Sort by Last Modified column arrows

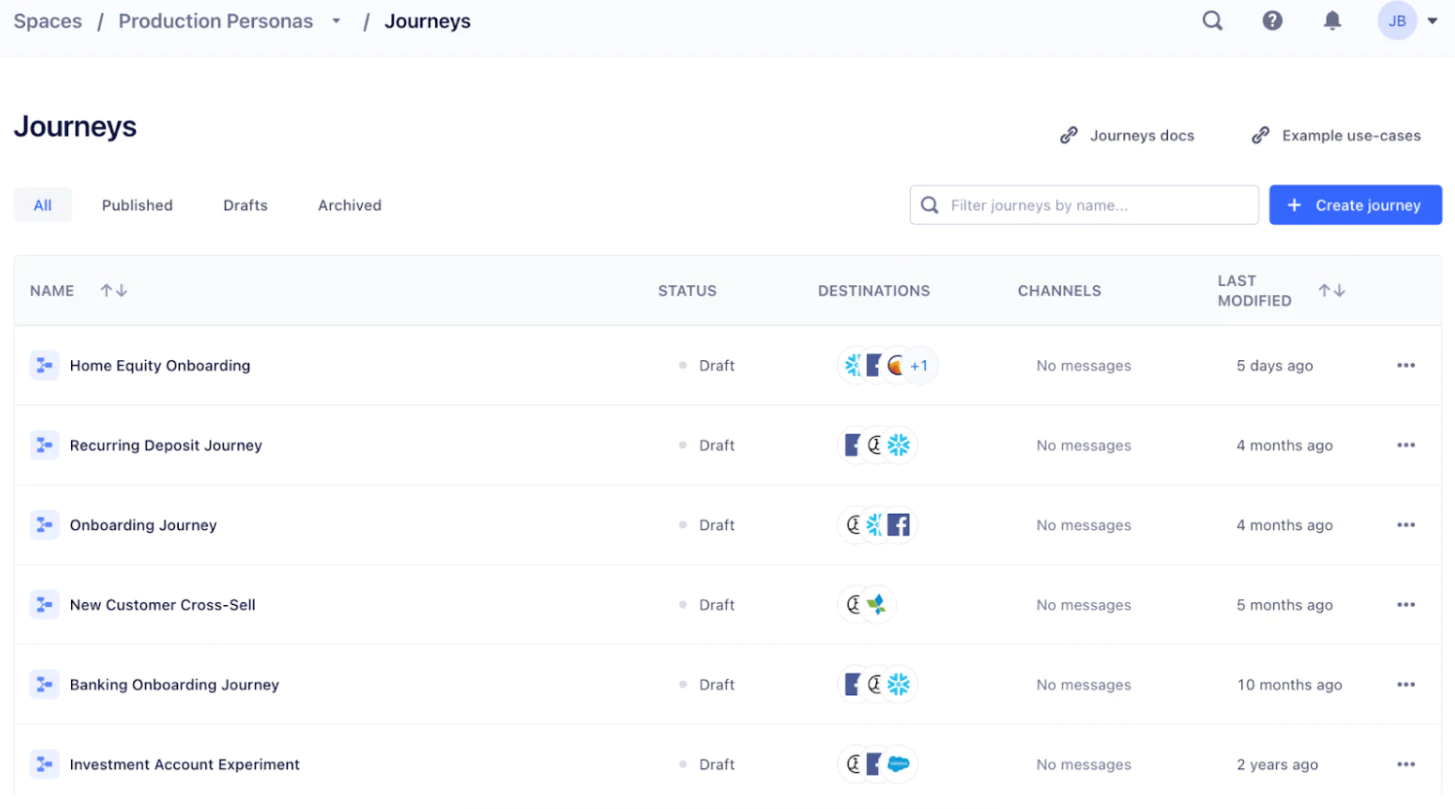(x=1331, y=291)
